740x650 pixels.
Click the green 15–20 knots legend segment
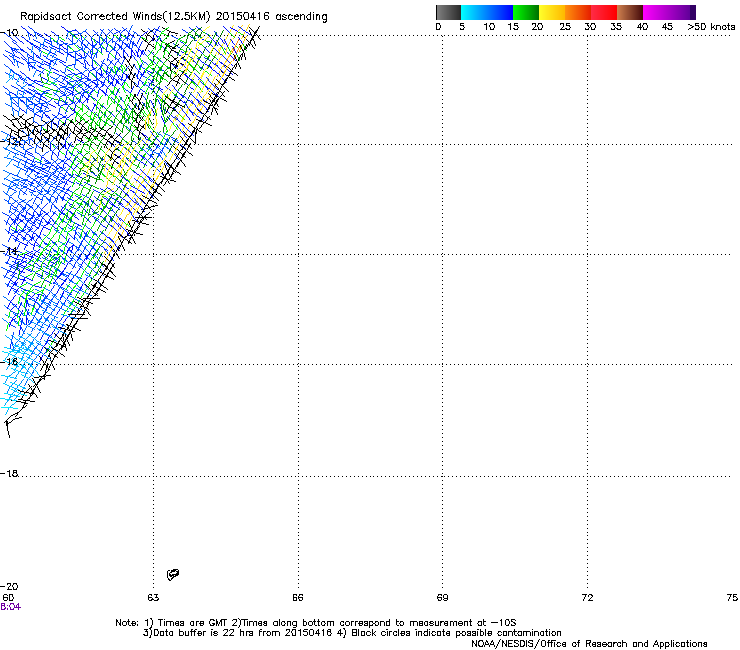click(x=526, y=12)
